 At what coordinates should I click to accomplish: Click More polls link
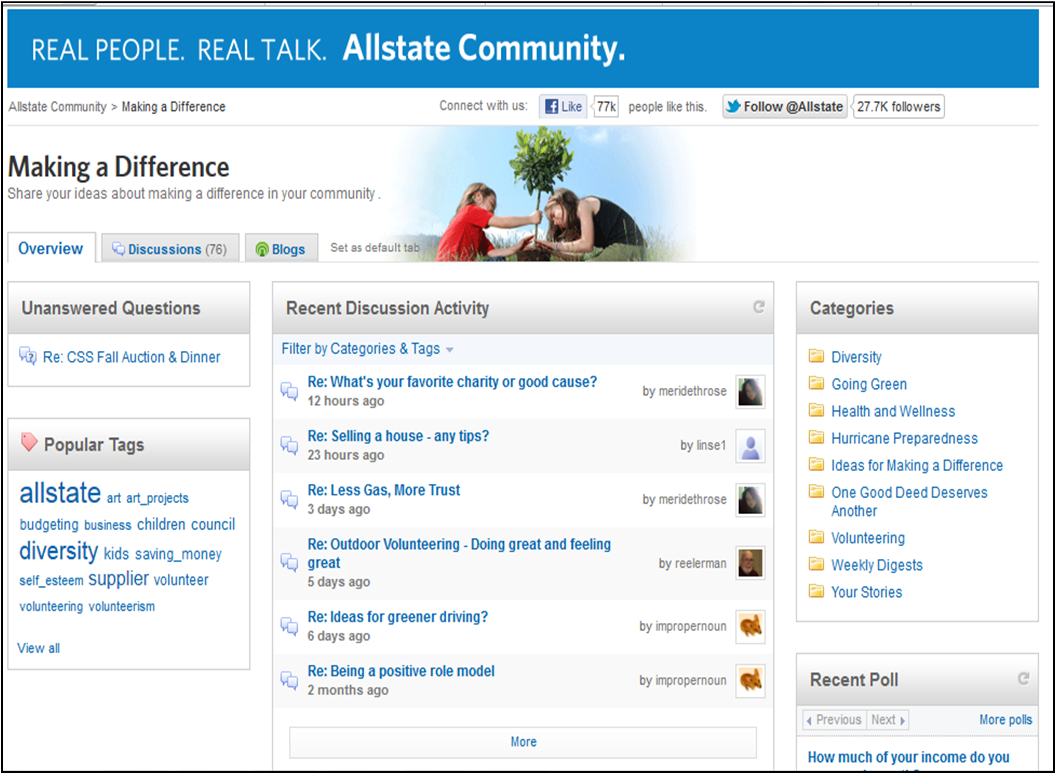tap(1005, 719)
